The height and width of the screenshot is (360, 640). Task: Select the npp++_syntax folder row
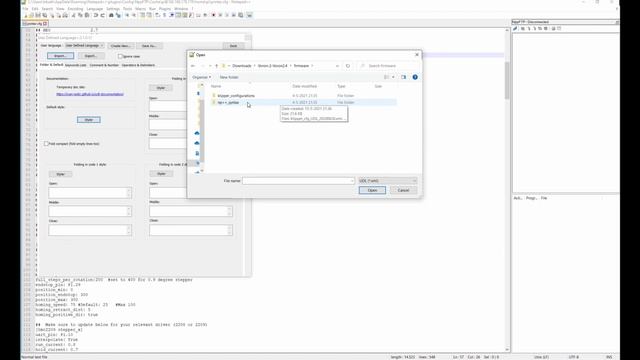(x=304, y=102)
